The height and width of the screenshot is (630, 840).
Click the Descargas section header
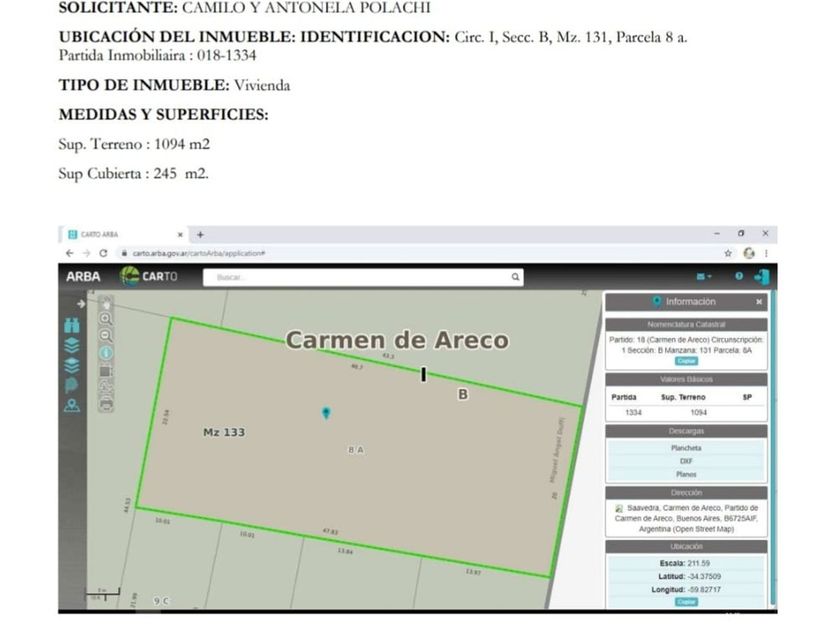pyautogui.click(x=686, y=431)
